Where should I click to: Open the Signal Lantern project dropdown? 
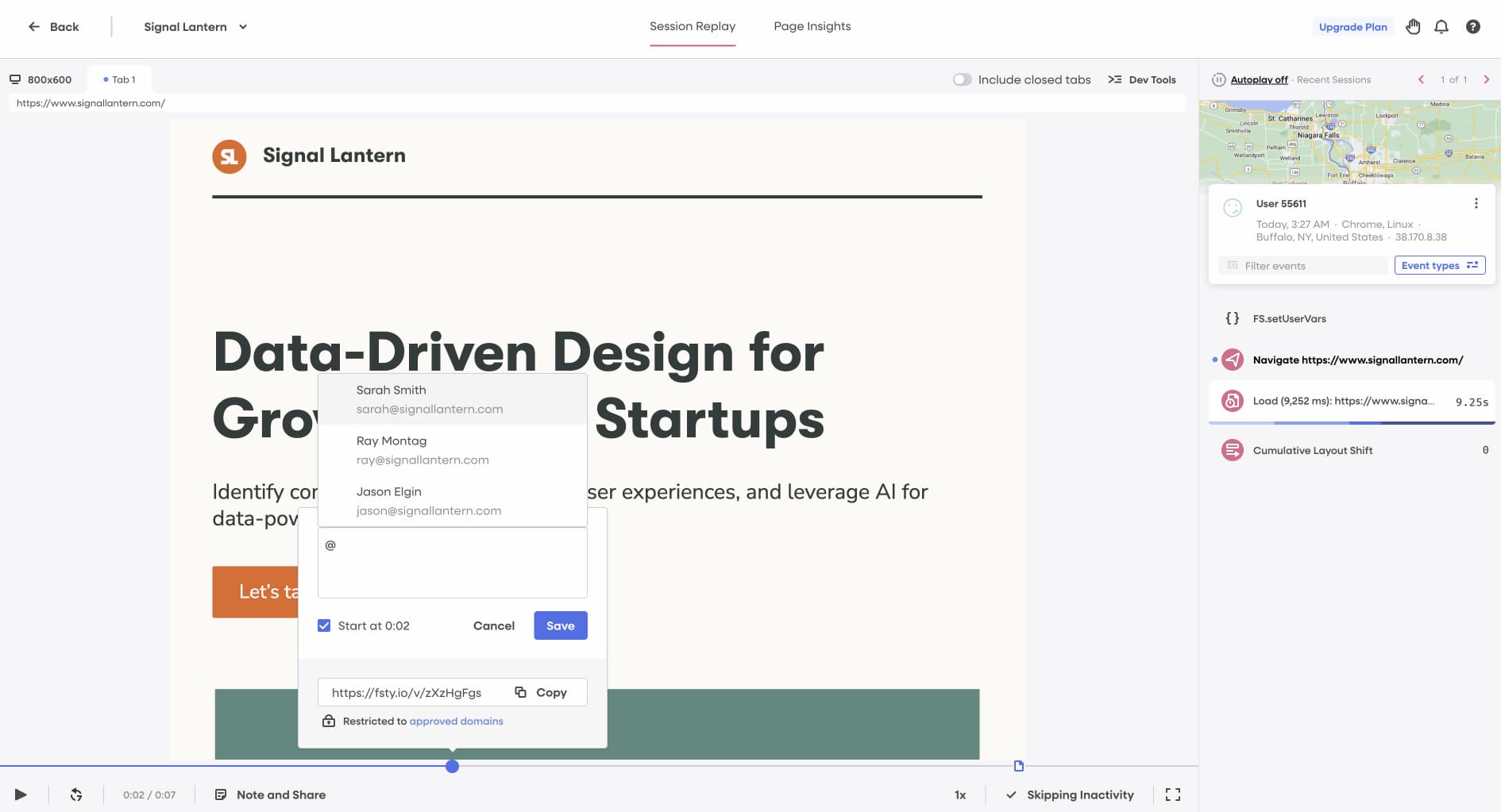point(195,26)
